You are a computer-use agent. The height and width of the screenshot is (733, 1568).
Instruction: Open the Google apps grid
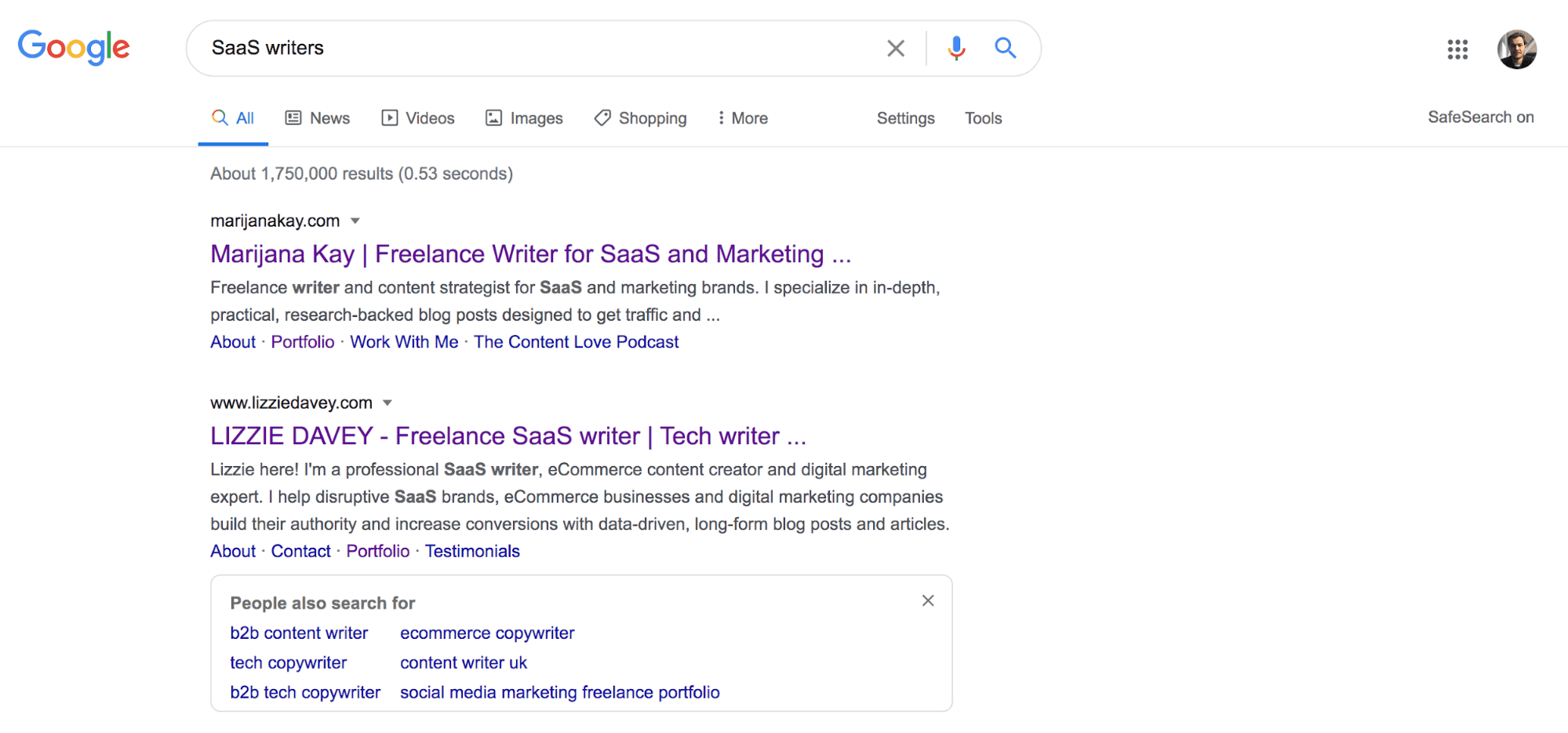(x=1457, y=49)
